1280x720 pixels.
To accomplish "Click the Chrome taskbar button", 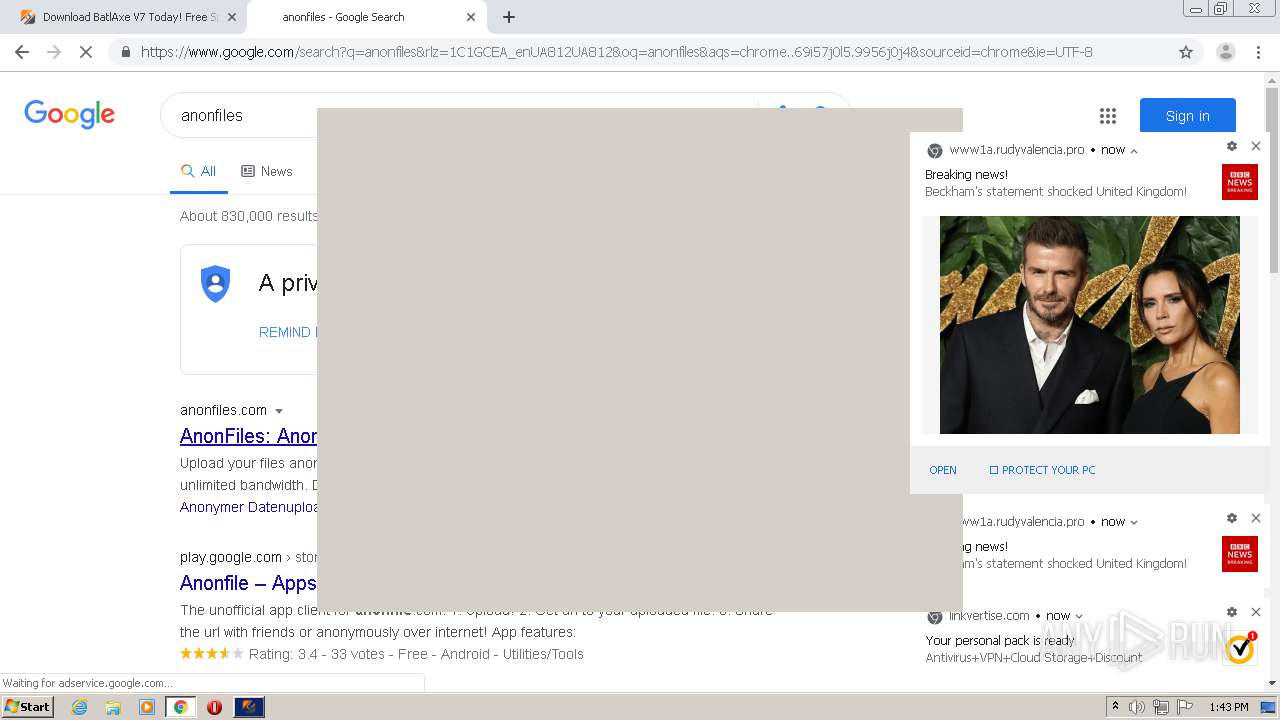I will (x=181, y=707).
